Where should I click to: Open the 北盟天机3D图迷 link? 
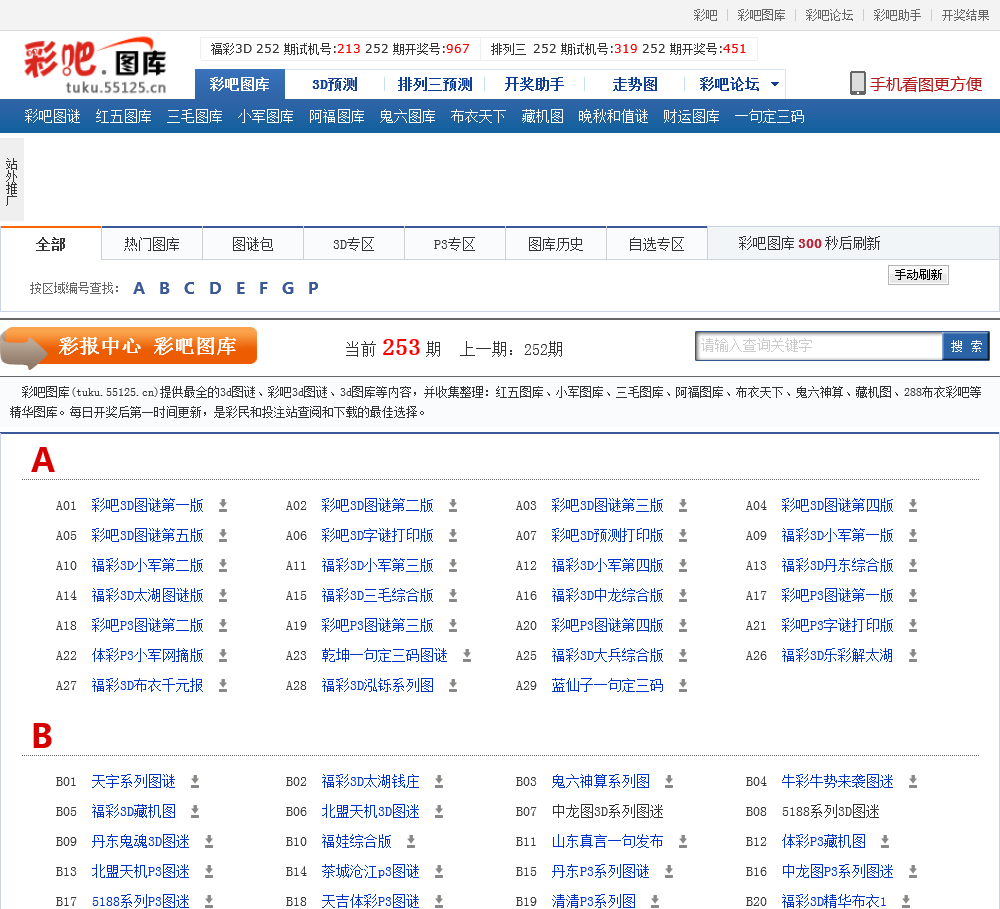pyautogui.click(x=371, y=812)
